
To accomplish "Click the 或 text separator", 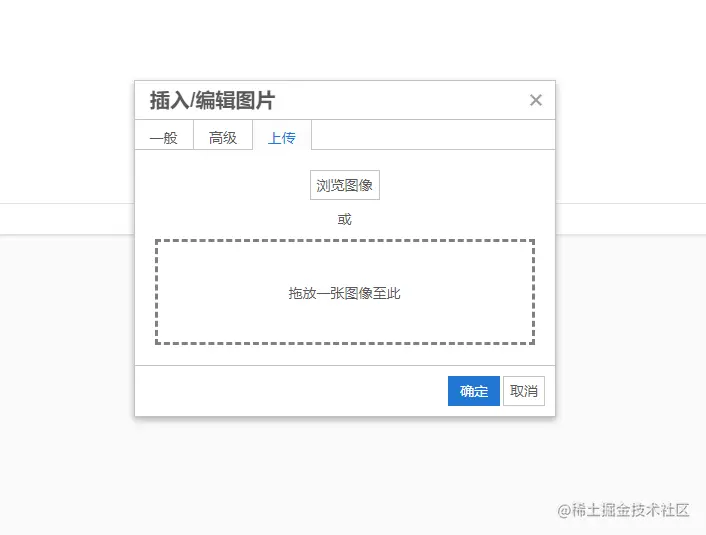I will [x=344, y=219].
